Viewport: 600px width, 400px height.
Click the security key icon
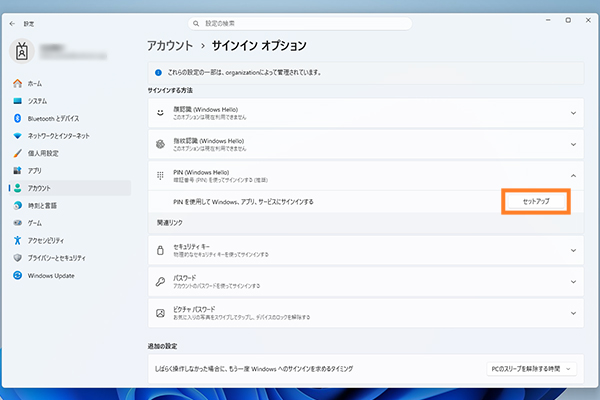(x=160, y=250)
